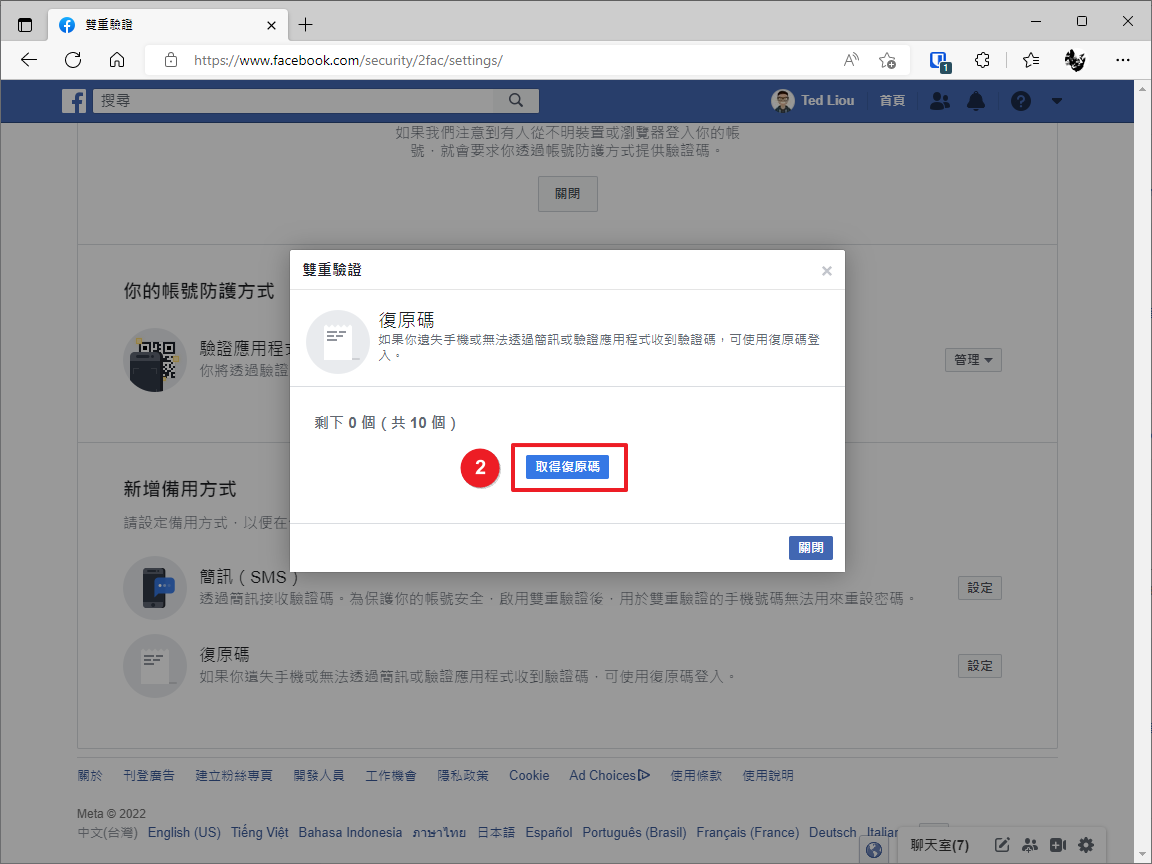Open the Ad Choices footer link
Viewport: 1152px width, 864px height.
tap(609, 775)
